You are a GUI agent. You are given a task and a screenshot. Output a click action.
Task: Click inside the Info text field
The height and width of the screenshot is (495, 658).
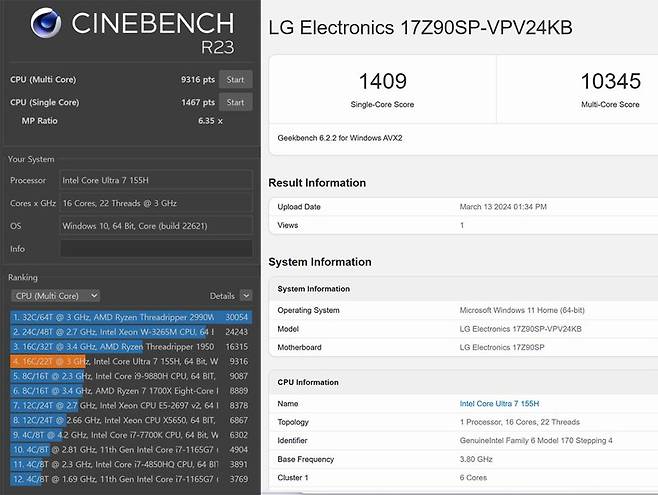click(x=156, y=248)
